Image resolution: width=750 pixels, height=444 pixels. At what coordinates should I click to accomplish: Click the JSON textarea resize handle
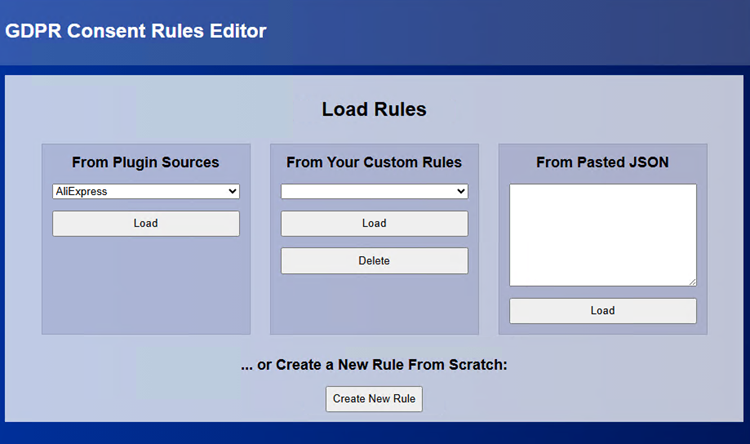coord(692,282)
